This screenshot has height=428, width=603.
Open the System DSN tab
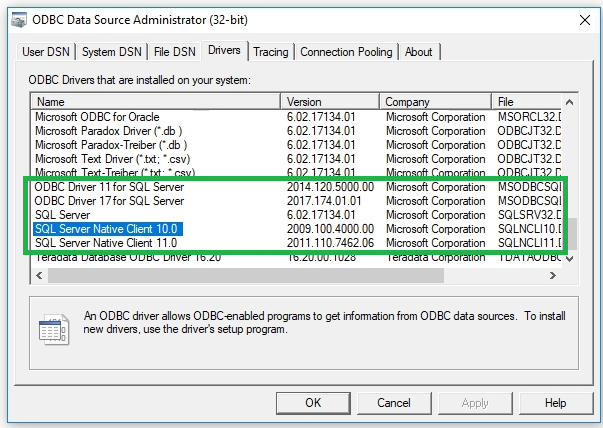coord(112,52)
